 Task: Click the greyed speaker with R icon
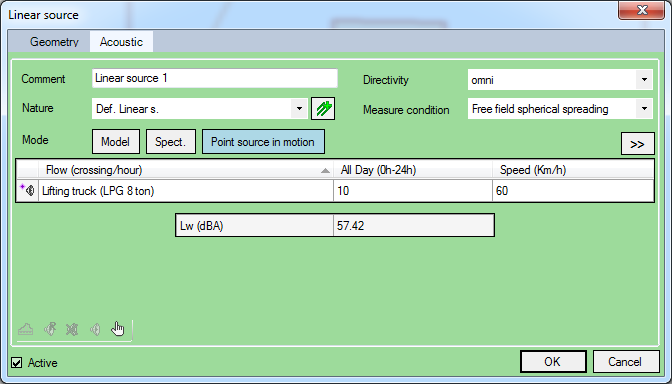coord(50,329)
